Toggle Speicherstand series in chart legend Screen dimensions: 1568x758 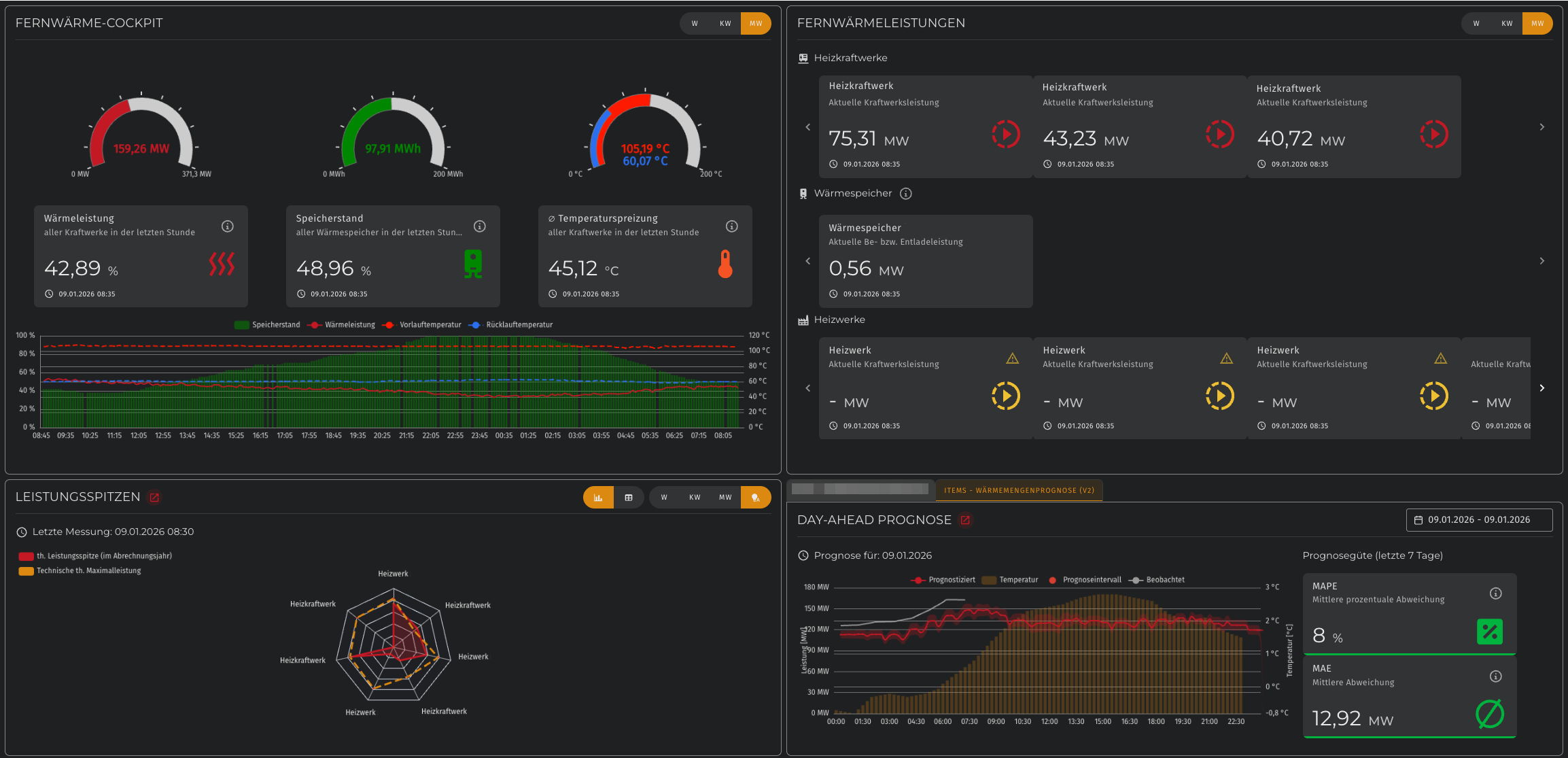tap(267, 325)
